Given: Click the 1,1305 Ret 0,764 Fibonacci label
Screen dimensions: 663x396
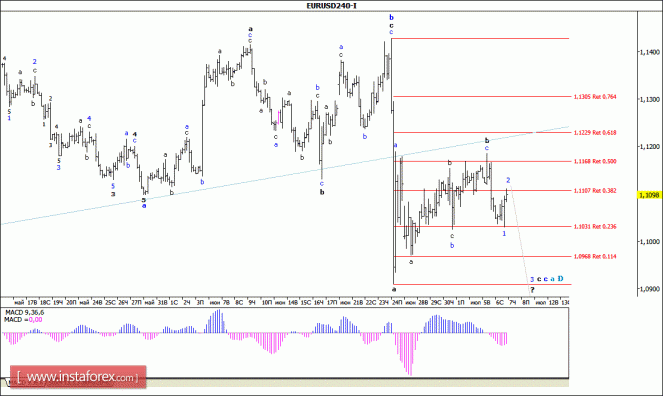Looking at the screenshot, I should [595, 97].
